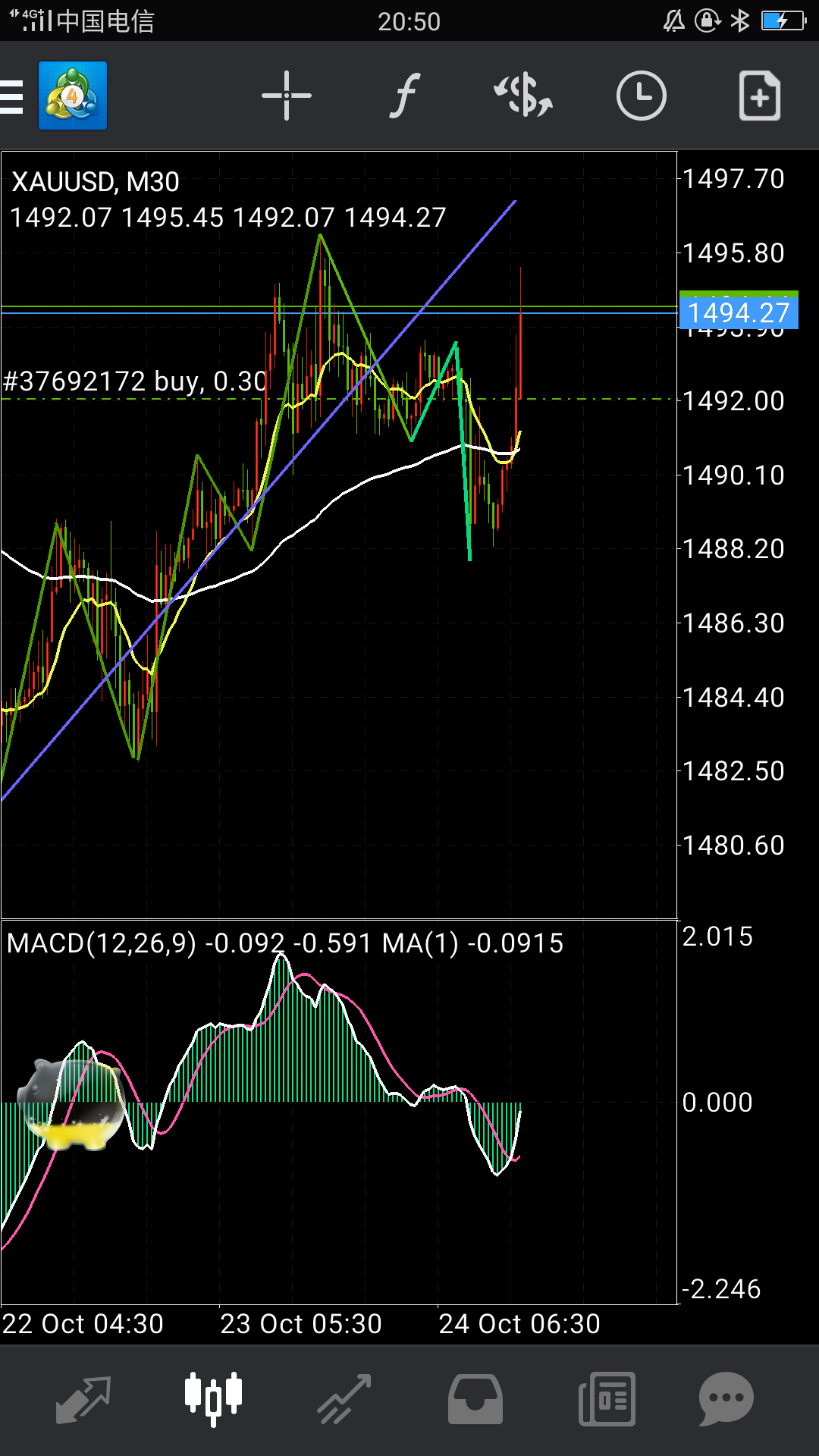Image resolution: width=819 pixels, height=1456 pixels.
Task: Tap the 中国电信 carrier label
Action: (105, 21)
